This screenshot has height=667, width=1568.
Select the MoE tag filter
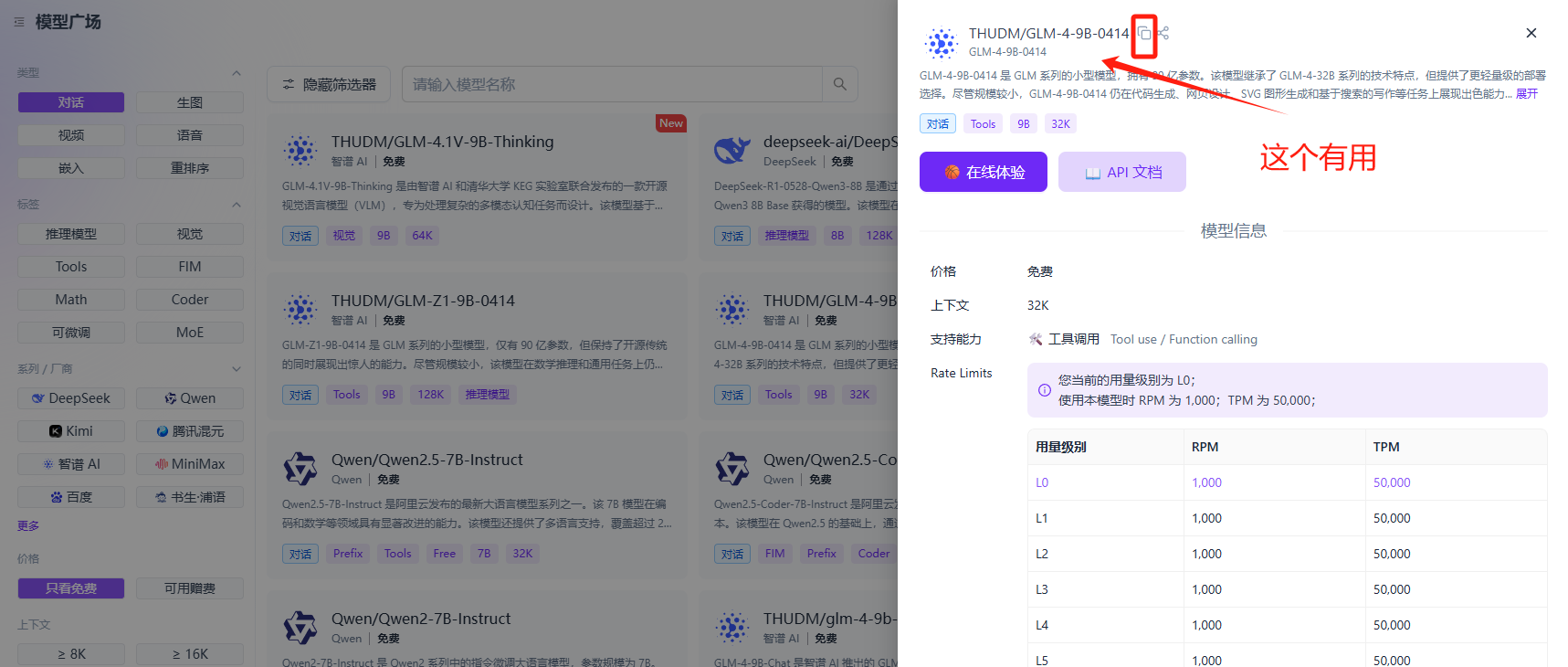tap(190, 333)
